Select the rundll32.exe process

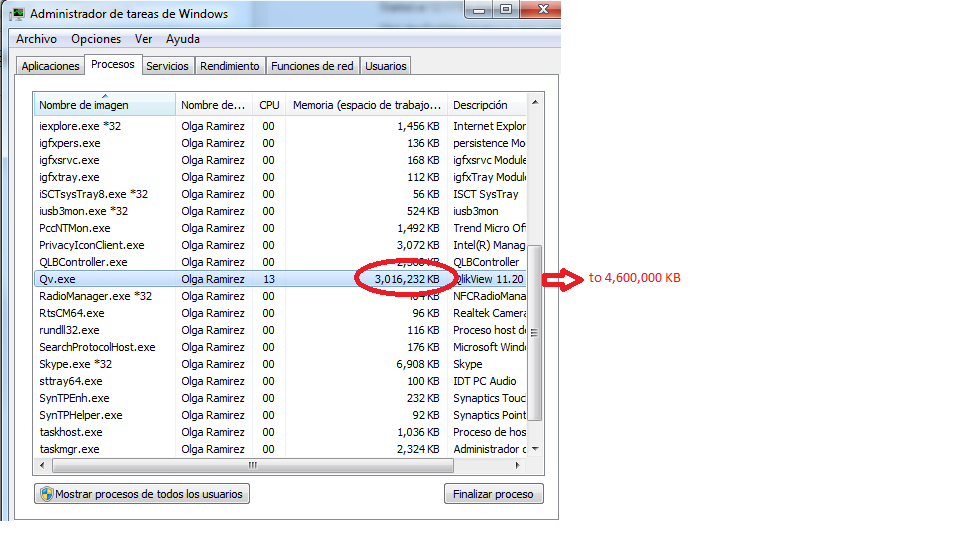click(x=280, y=331)
